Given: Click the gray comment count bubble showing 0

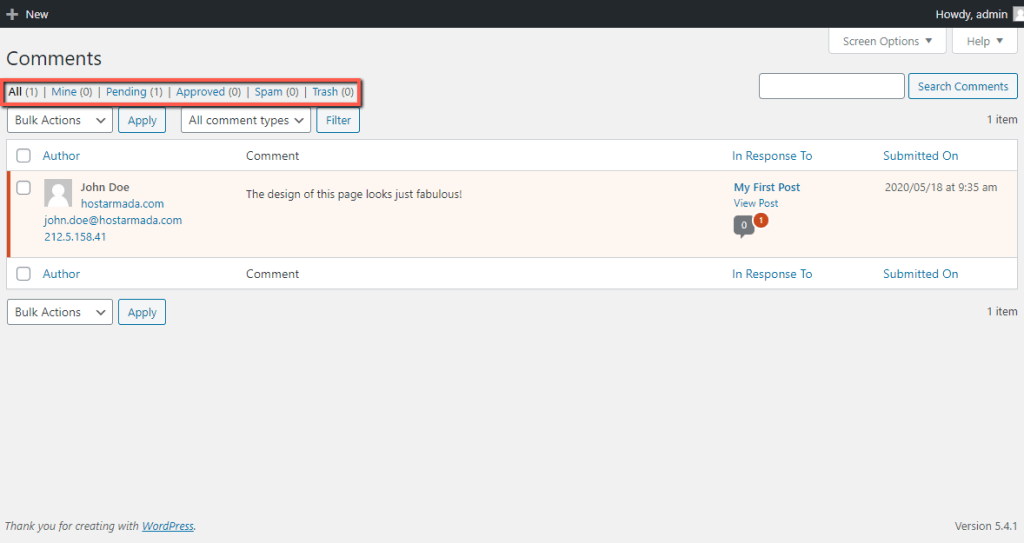Looking at the screenshot, I should click(743, 226).
